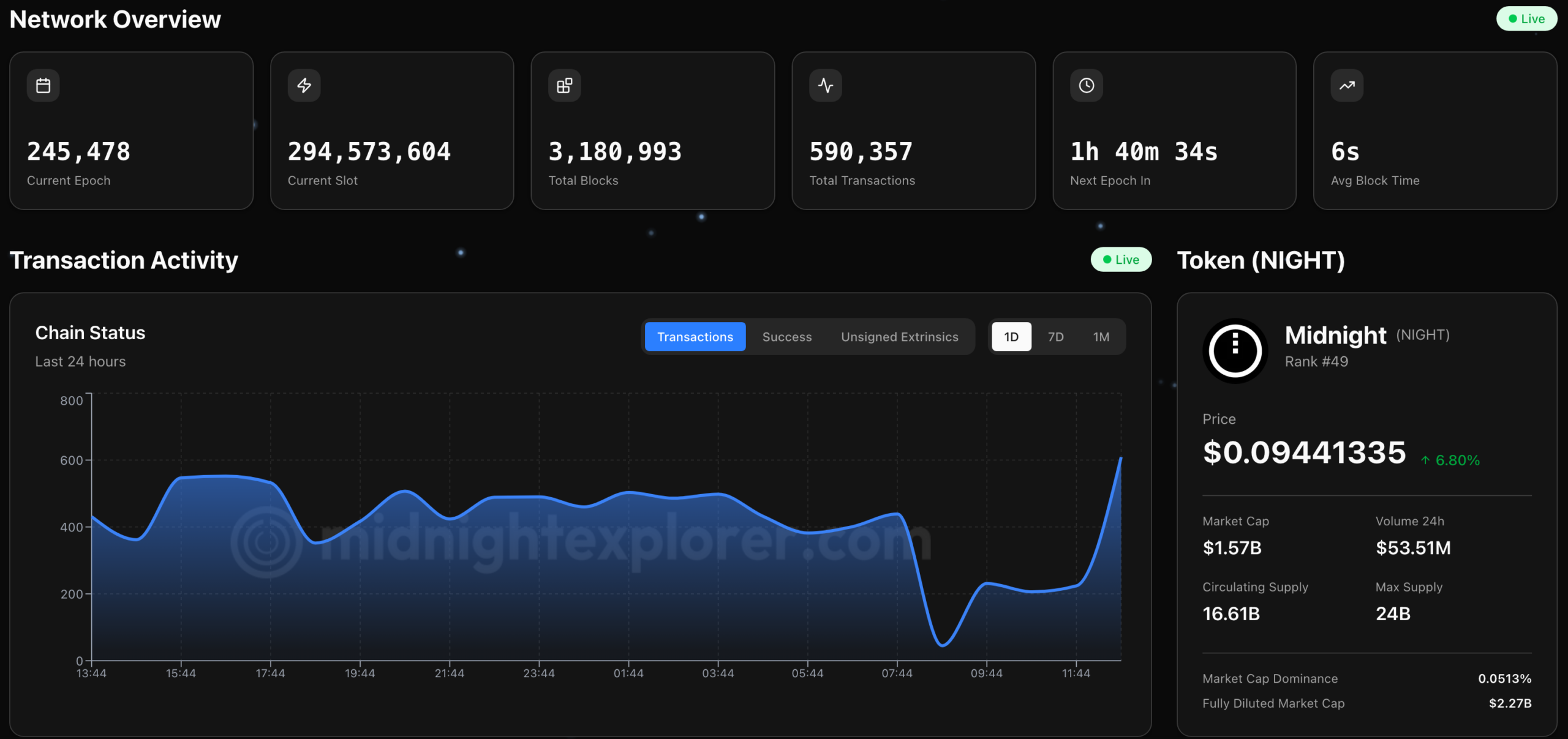1568x739 pixels.
Task: Click the $0.09441335 price value
Action: coord(1305,453)
